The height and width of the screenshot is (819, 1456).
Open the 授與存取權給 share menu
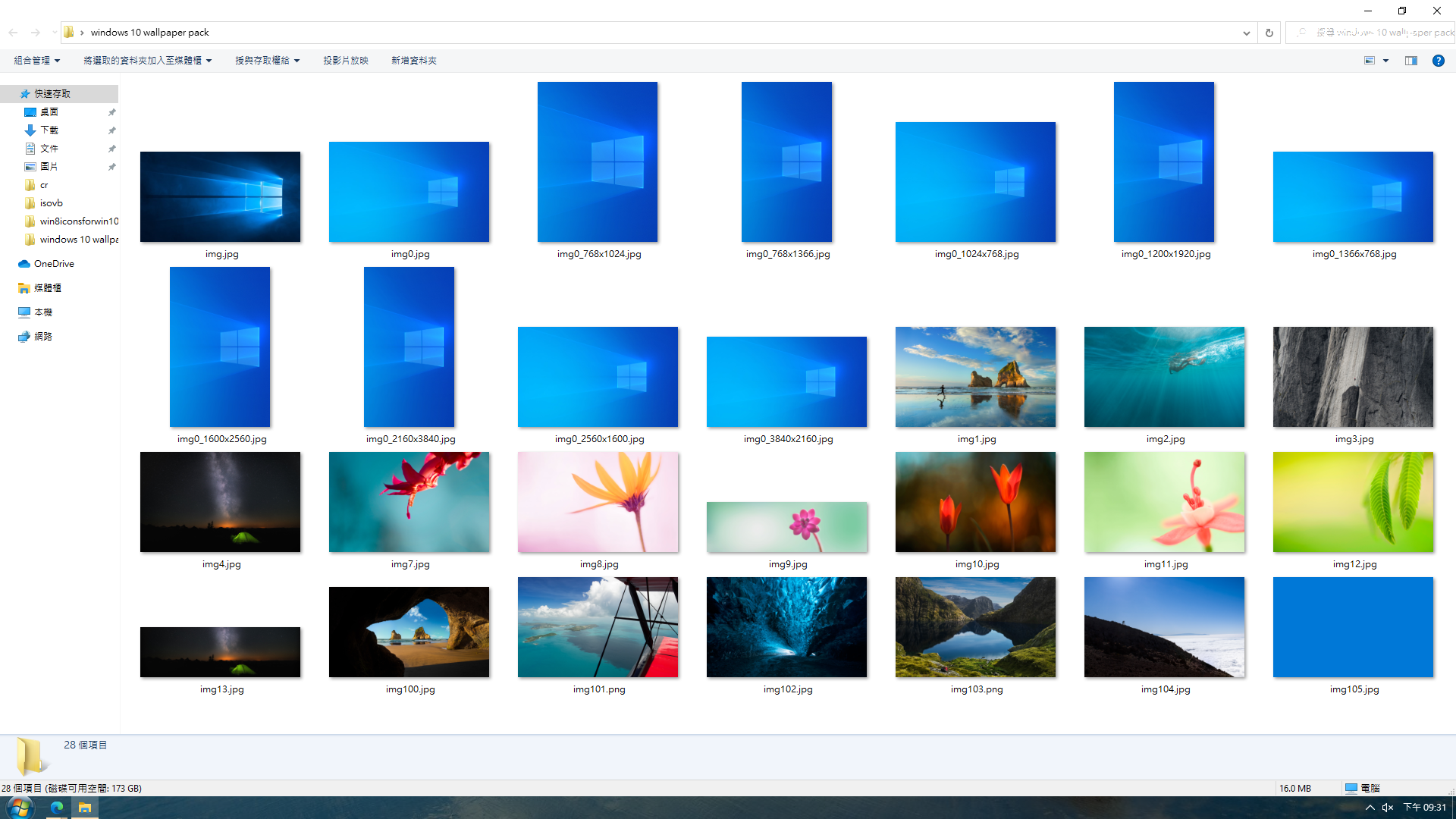(267, 61)
